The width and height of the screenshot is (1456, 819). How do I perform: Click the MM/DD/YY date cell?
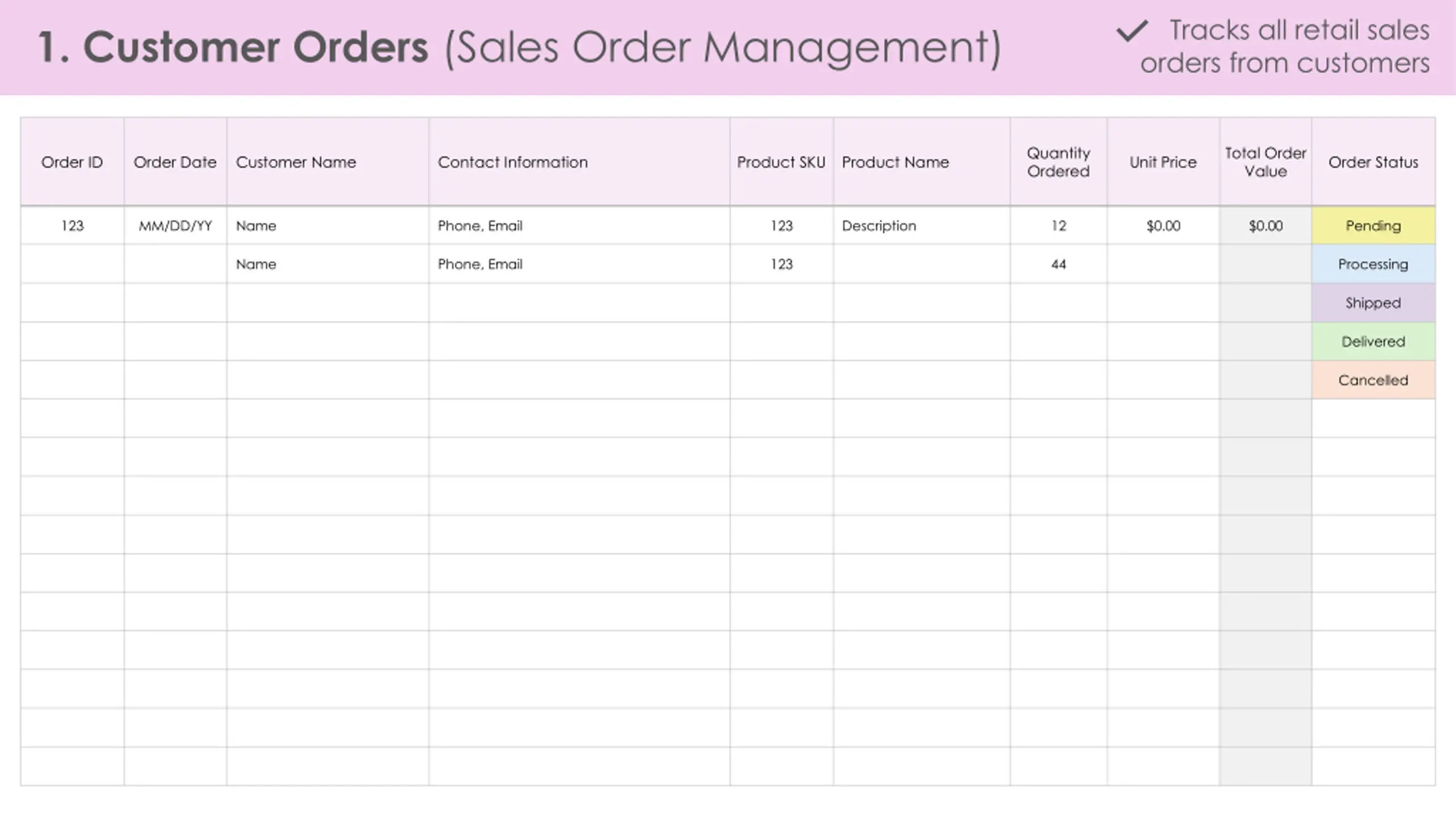pyautogui.click(x=175, y=226)
